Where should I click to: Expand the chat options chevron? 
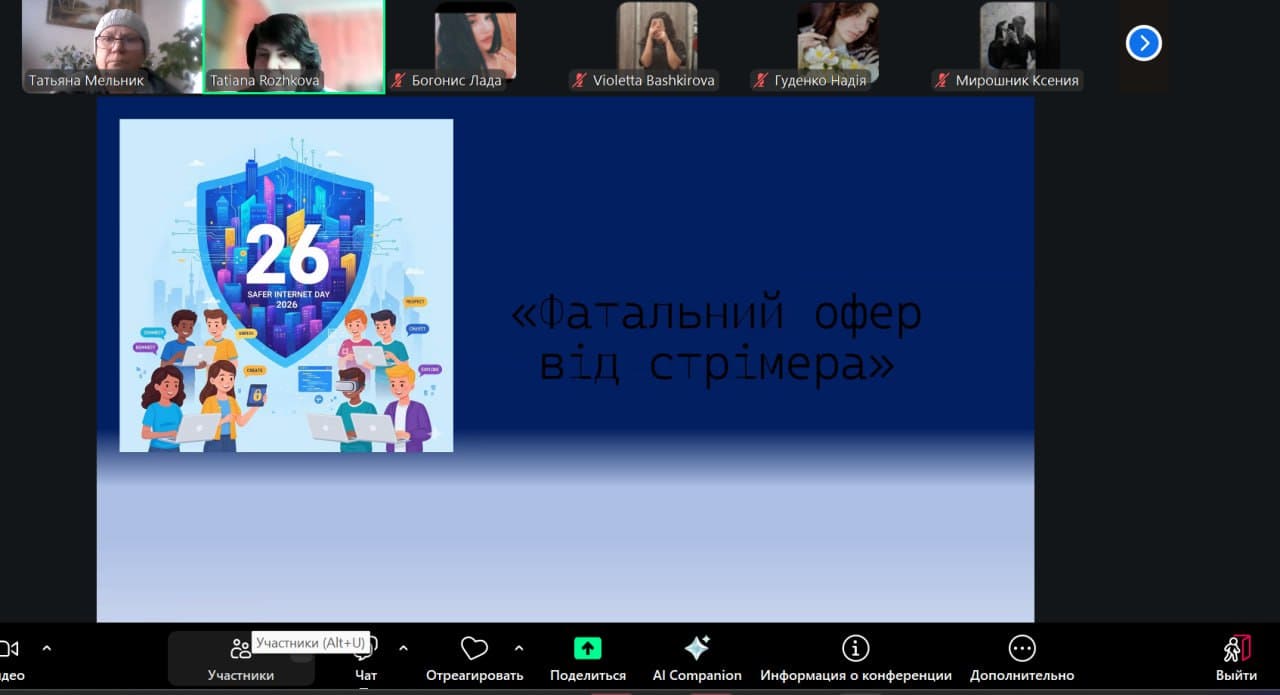(x=403, y=648)
